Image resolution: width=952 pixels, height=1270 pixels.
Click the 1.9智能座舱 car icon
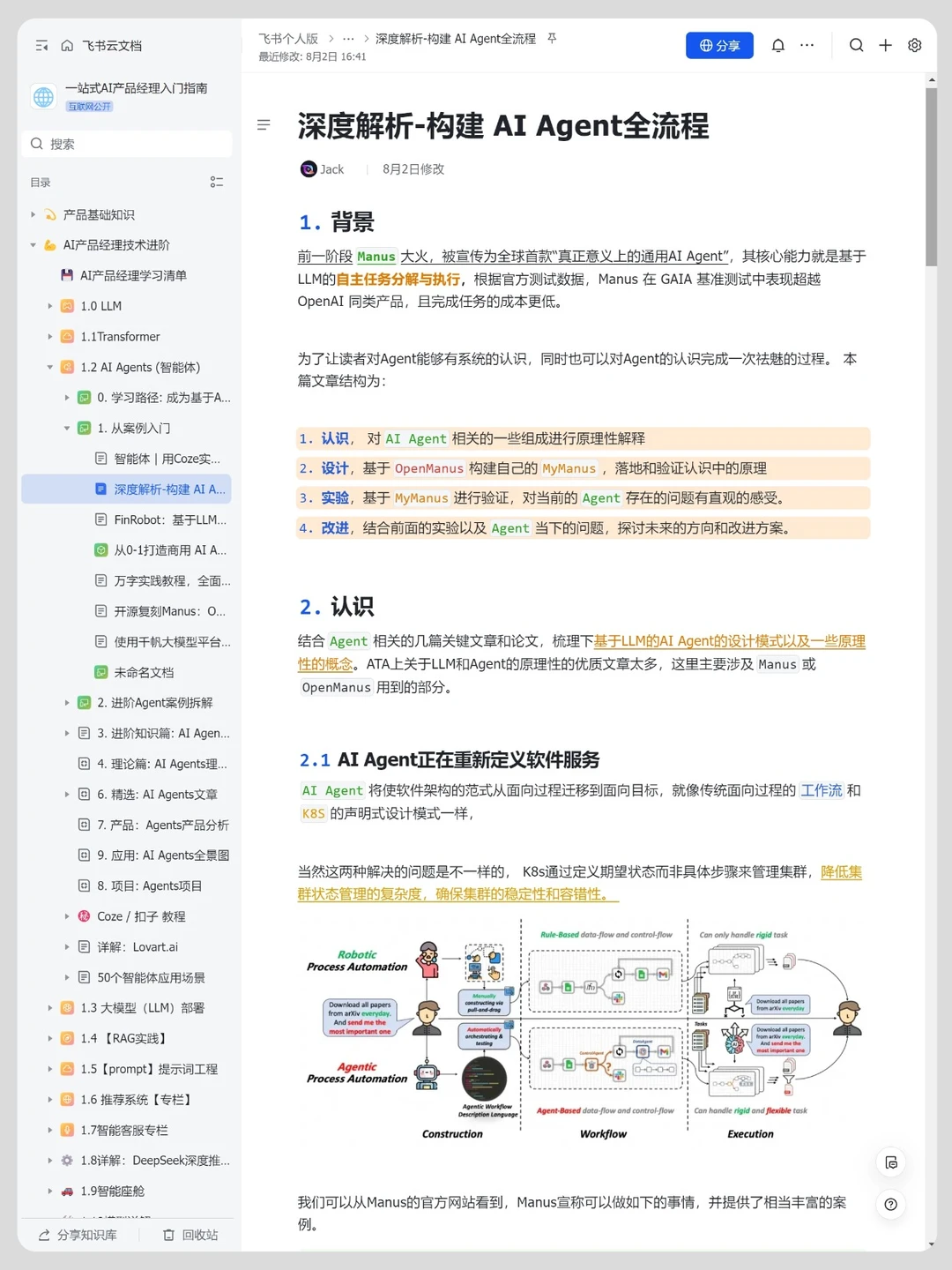point(67,1192)
